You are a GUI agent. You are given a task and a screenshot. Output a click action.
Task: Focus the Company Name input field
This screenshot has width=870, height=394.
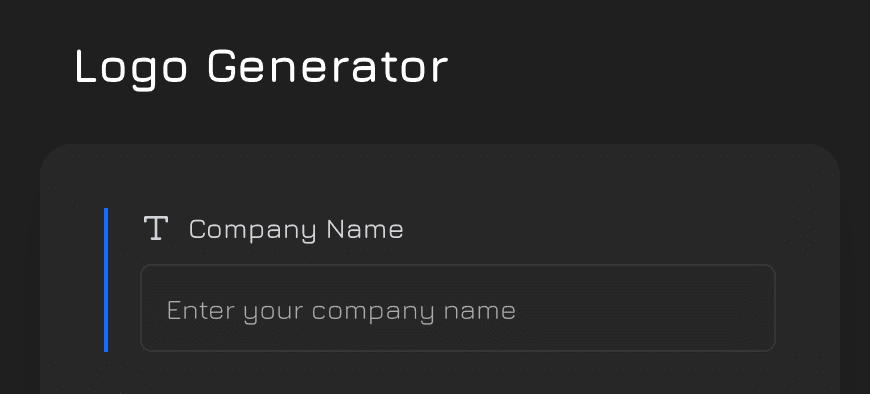(458, 308)
